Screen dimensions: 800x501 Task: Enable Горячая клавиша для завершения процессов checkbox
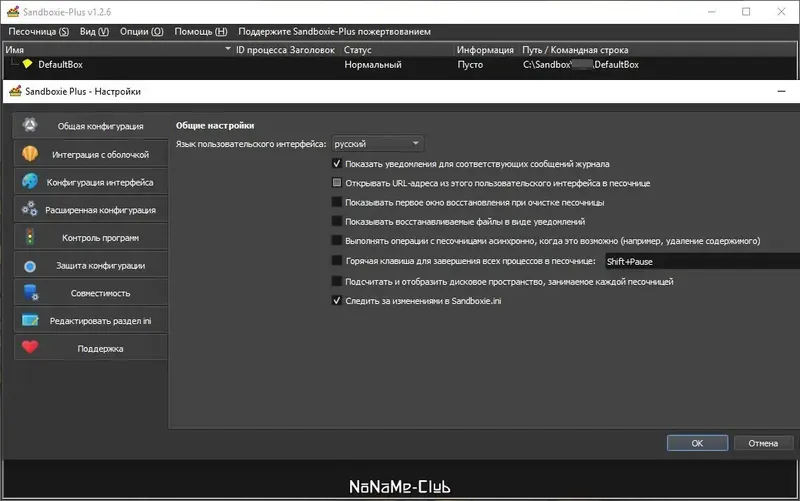click(x=337, y=261)
